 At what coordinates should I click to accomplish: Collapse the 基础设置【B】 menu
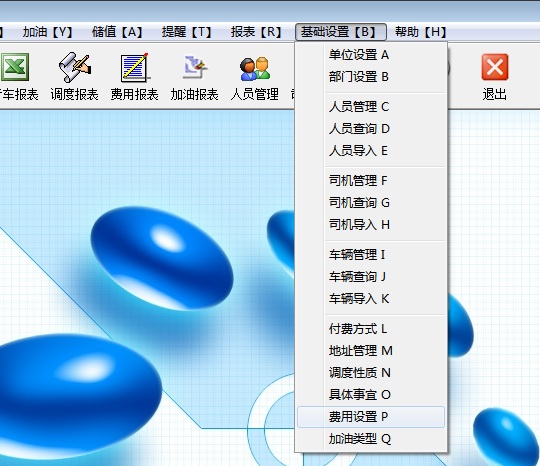(x=341, y=32)
